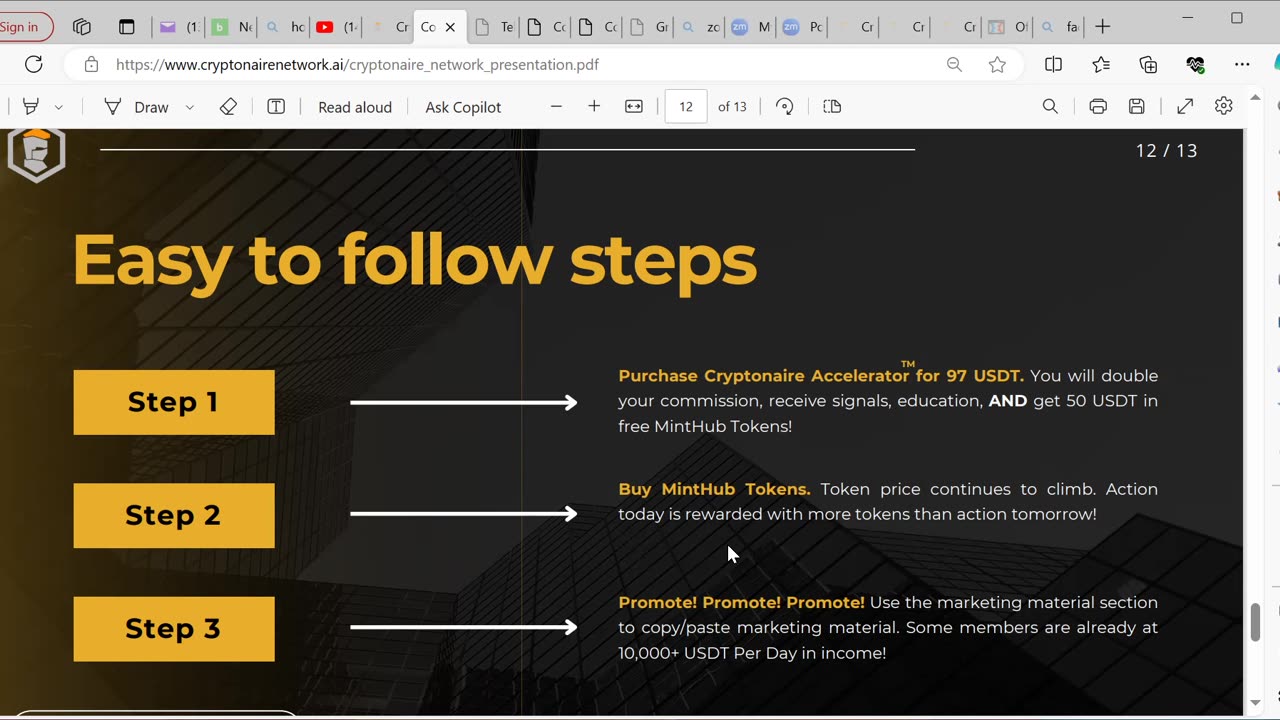Click the address bar URL

tap(357, 64)
